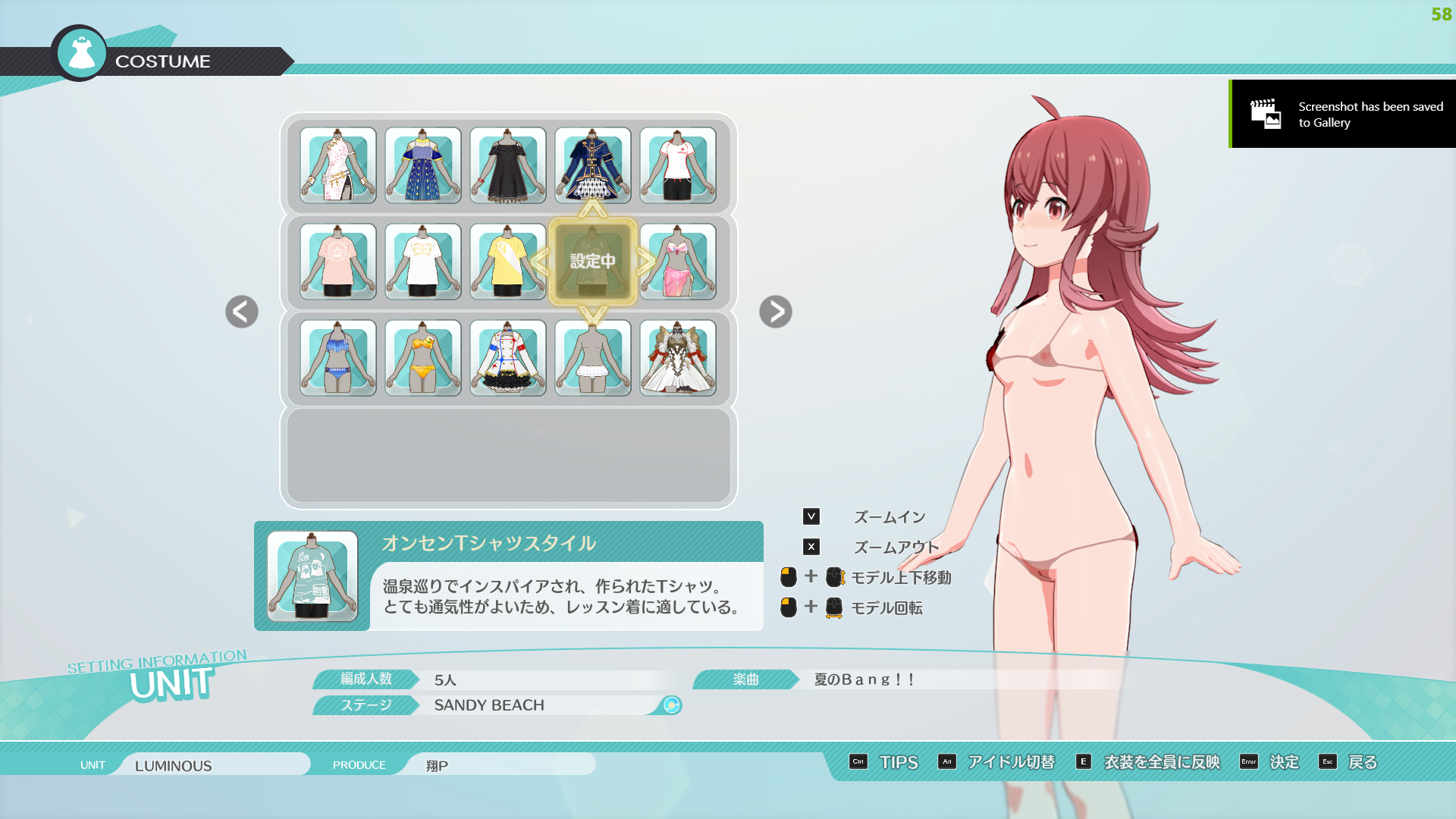Click the screenshot saved notification icon
The height and width of the screenshot is (819, 1456).
[1266, 114]
